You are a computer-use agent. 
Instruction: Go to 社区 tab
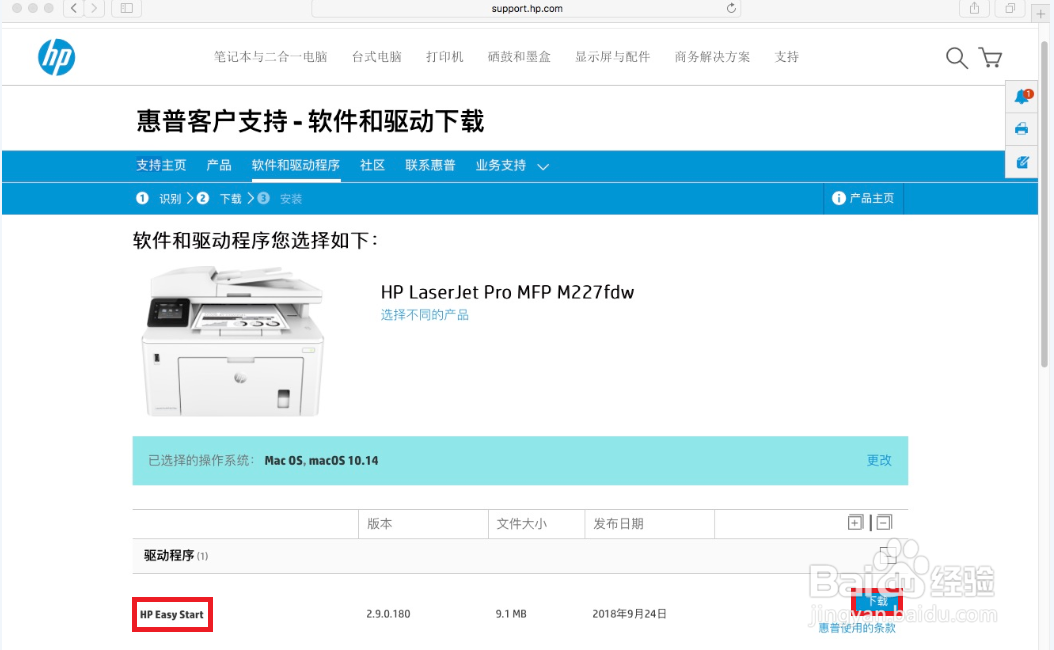[x=372, y=165]
